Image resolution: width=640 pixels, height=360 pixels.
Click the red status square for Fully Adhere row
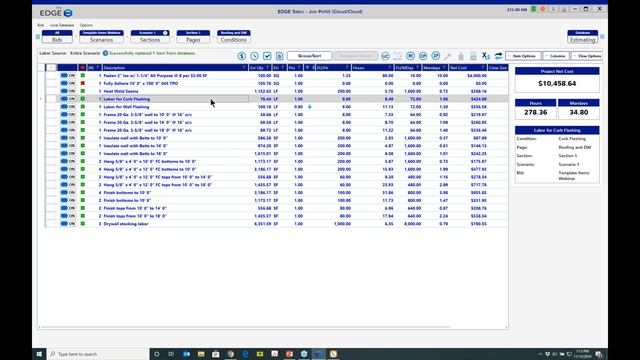point(82,83)
